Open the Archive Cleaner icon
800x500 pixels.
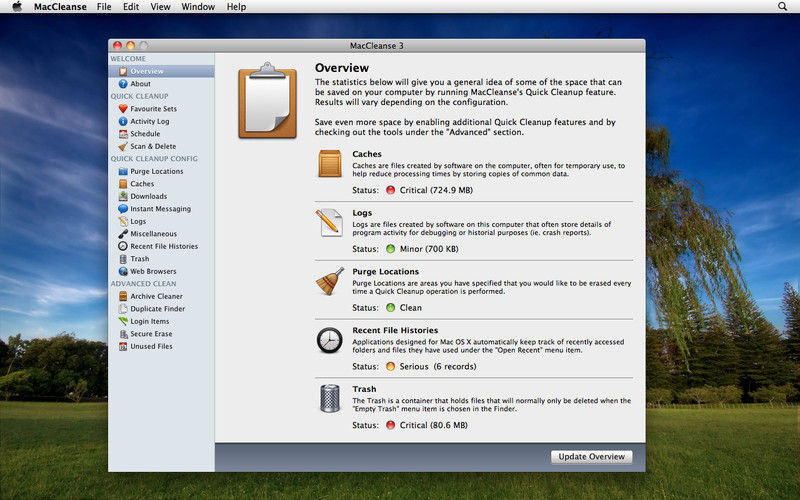123,296
